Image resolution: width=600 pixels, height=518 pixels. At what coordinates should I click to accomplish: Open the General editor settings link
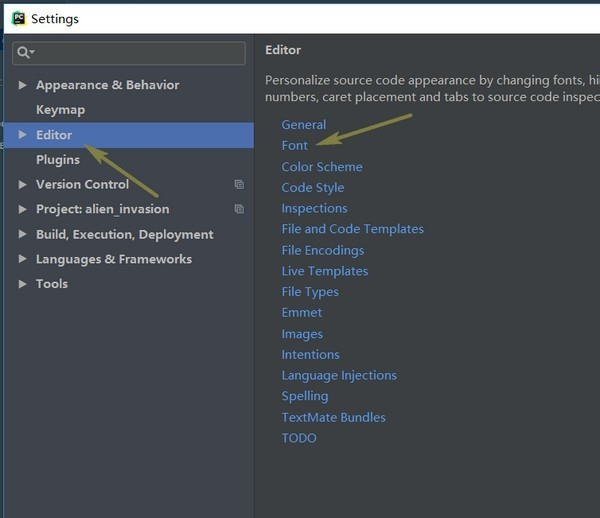304,125
